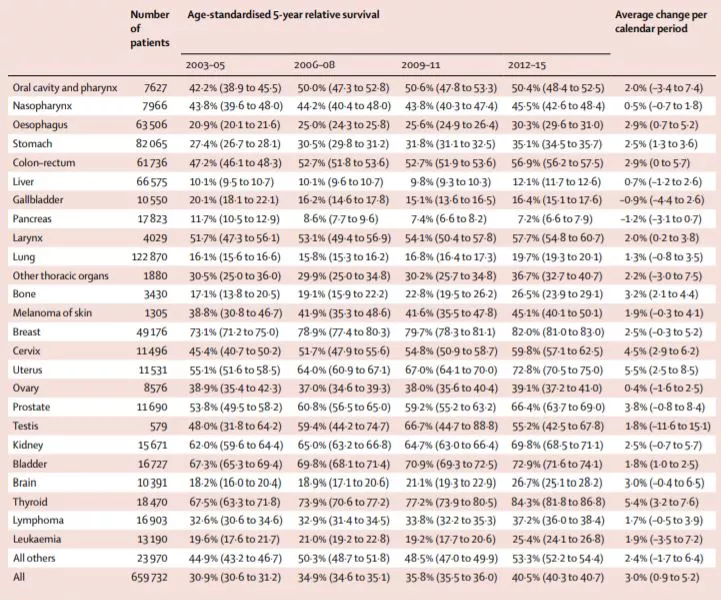Screen dimensions: 721x600
Task: Click the 'Melanoma of skin' row label
Action: click(51, 313)
